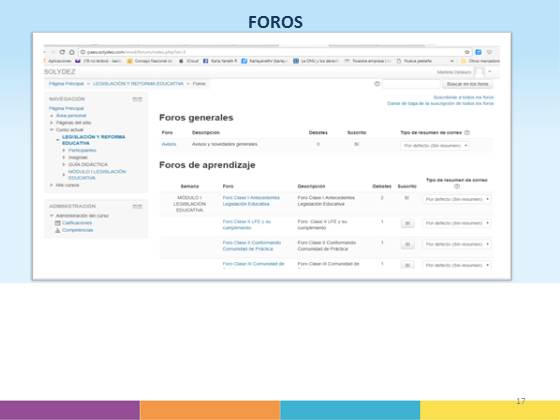The width and height of the screenshot is (560, 420).
Task: Expand the Área personal tree node
Action: coord(51,116)
